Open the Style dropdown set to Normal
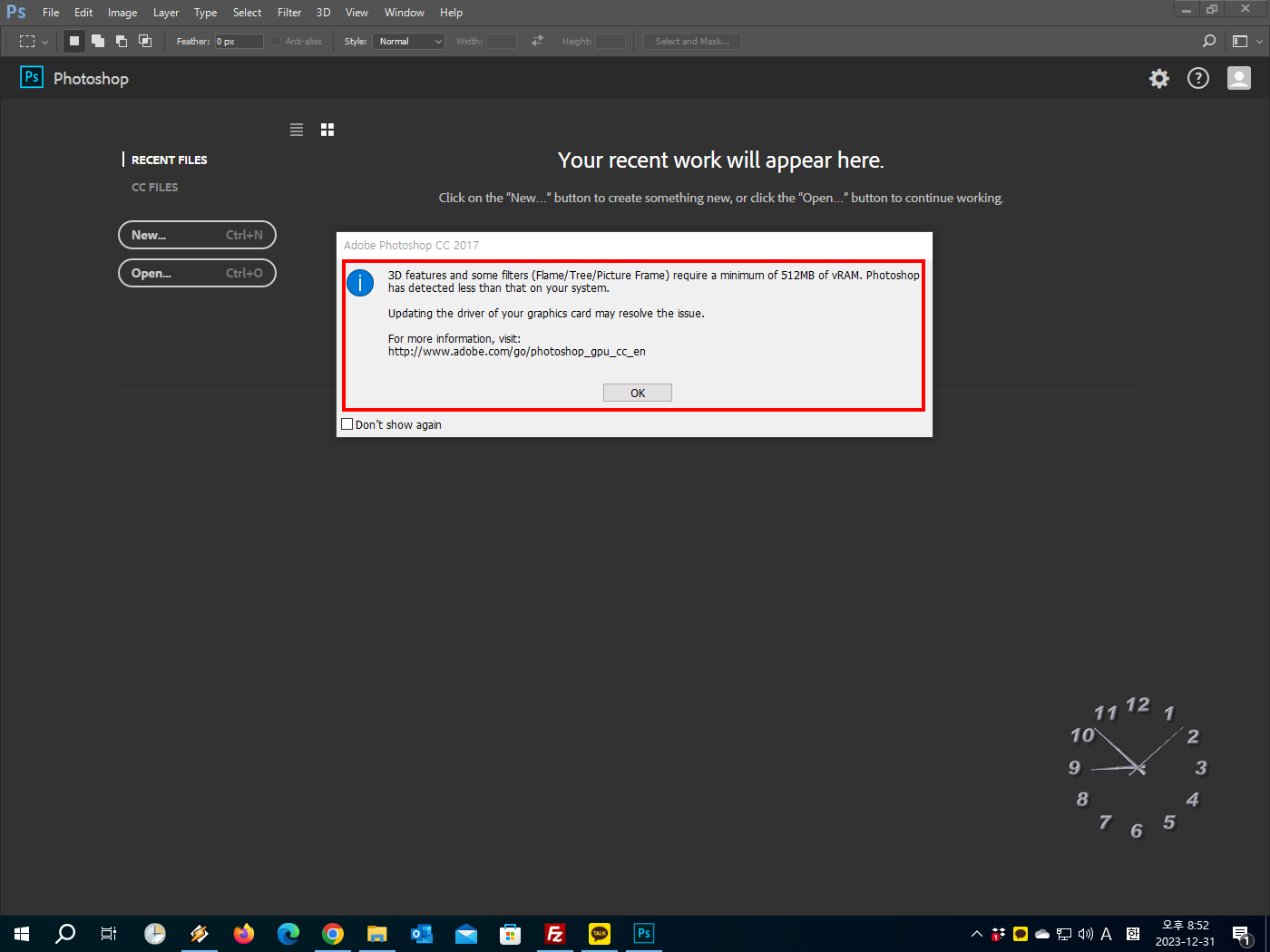The height and width of the screenshot is (952, 1270). (x=409, y=41)
